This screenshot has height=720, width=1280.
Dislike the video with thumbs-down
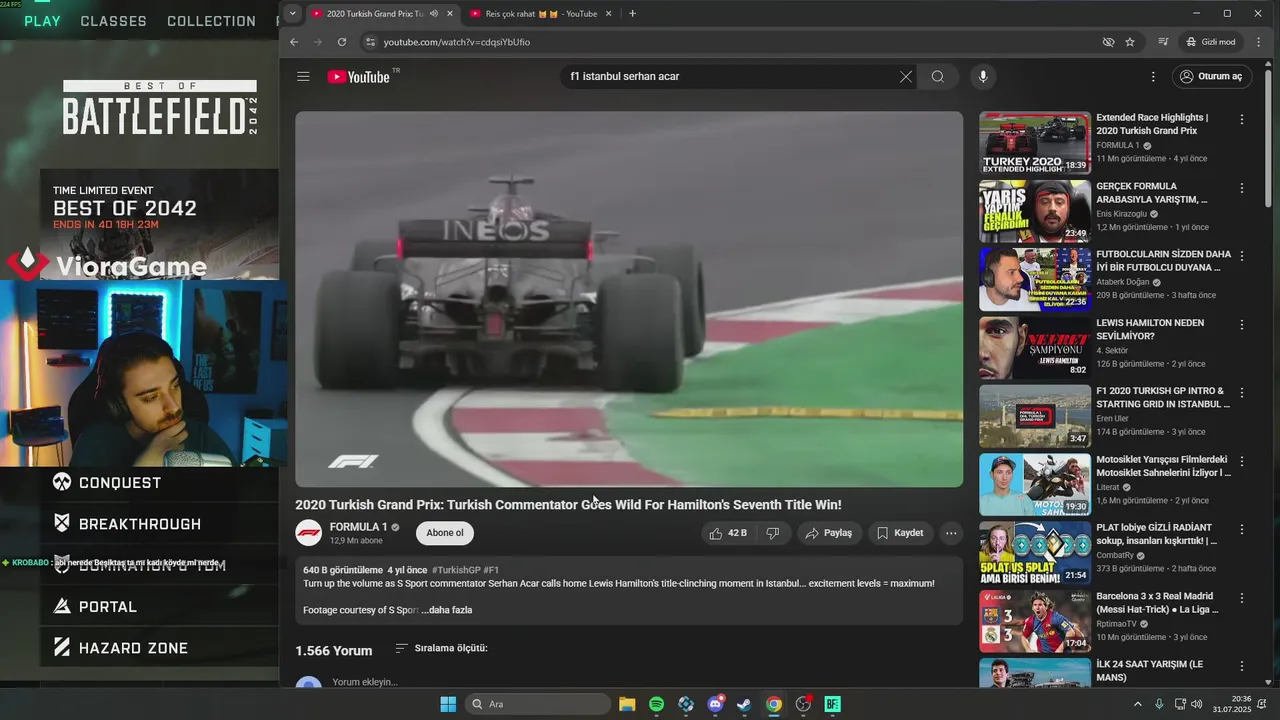coord(773,533)
